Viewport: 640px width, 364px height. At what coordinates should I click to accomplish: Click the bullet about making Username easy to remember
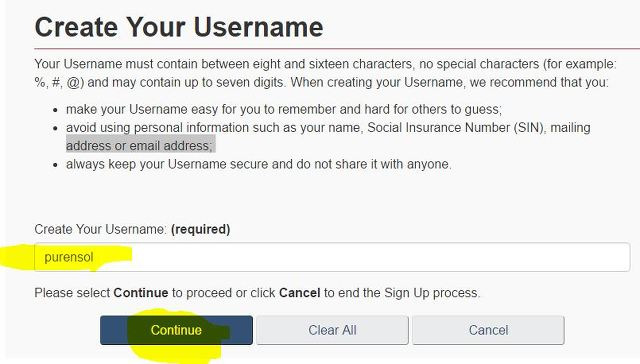(x=284, y=109)
